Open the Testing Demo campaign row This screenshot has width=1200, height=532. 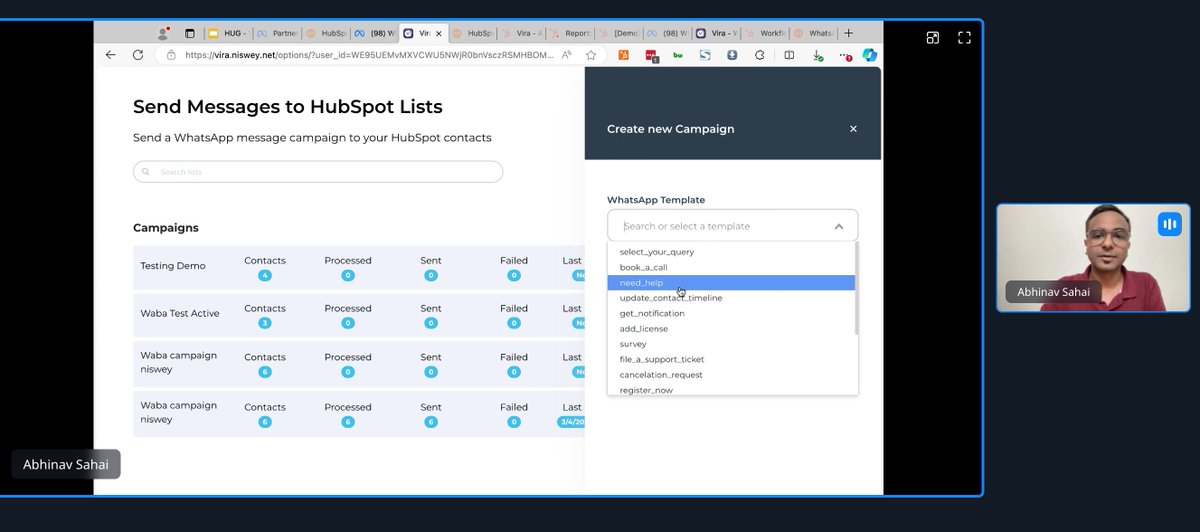pyautogui.click(x=358, y=267)
